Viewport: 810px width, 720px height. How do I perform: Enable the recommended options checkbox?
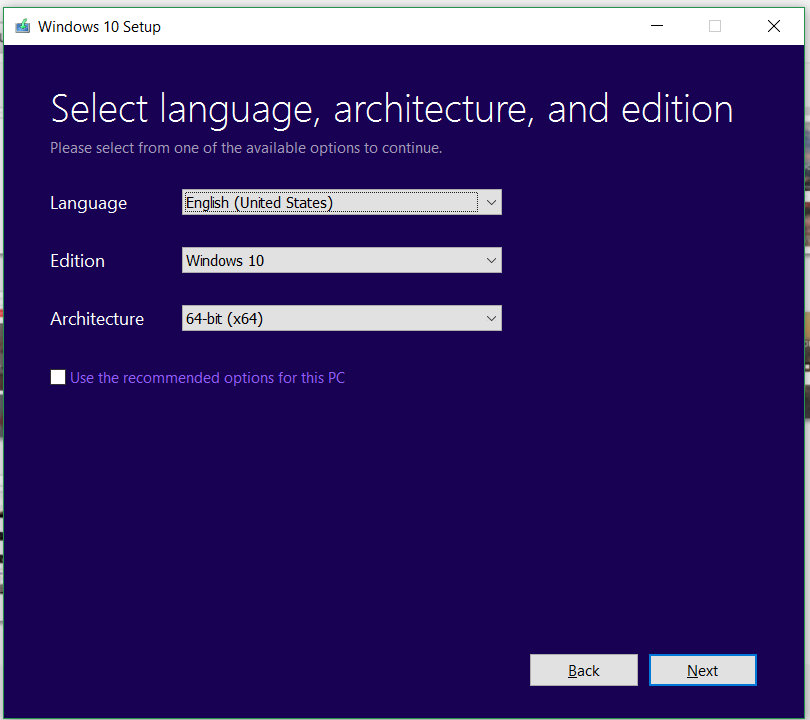[x=58, y=378]
